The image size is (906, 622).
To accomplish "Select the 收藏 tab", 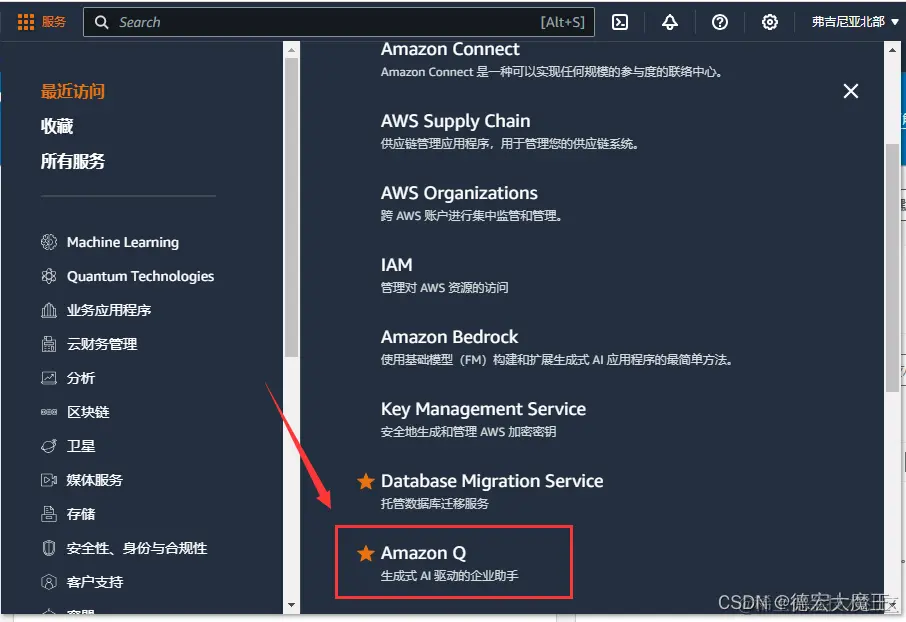I will (x=57, y=126).
